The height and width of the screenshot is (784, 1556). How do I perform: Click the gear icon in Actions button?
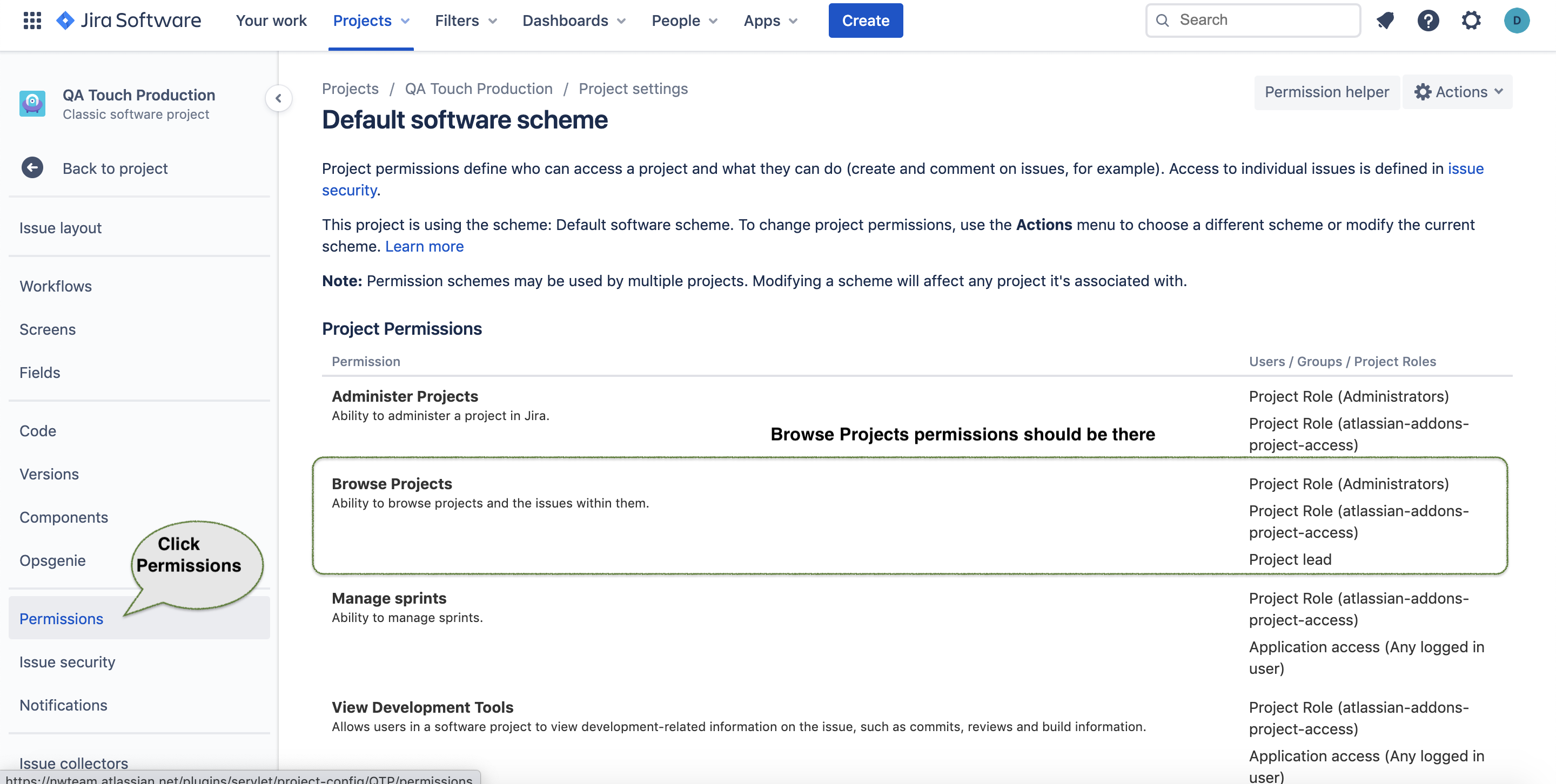click(1423, 92)
